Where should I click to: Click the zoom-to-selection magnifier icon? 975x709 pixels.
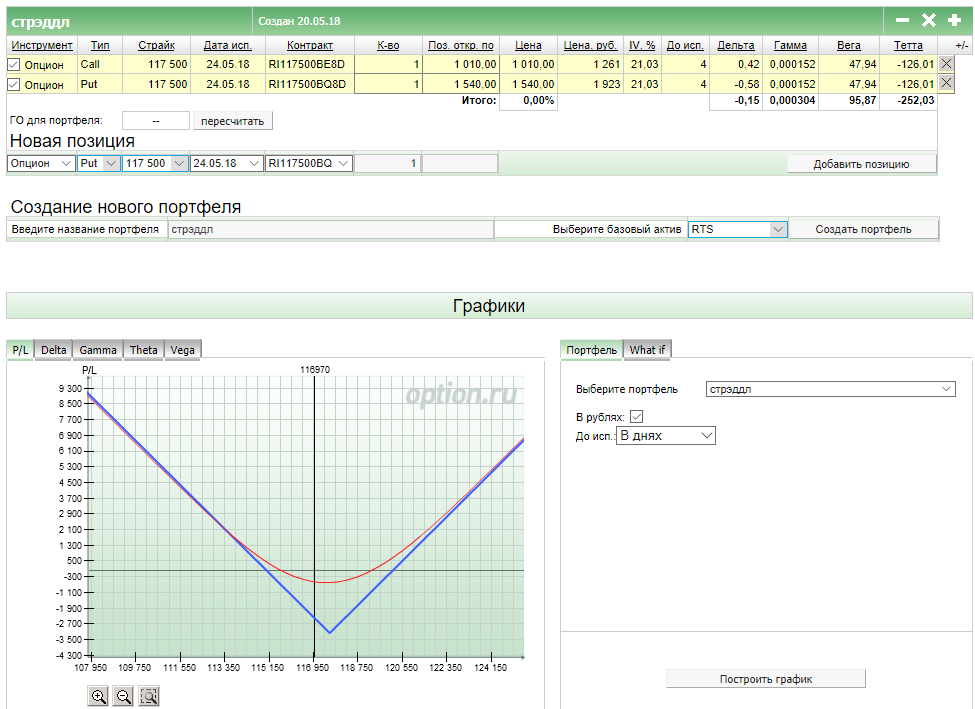[148, 696]
